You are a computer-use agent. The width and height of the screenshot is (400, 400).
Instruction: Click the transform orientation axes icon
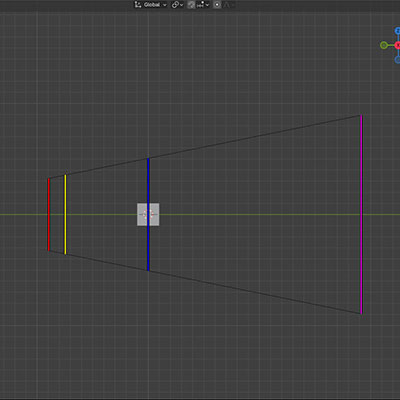pyautogui.click(x=138, y=5)
